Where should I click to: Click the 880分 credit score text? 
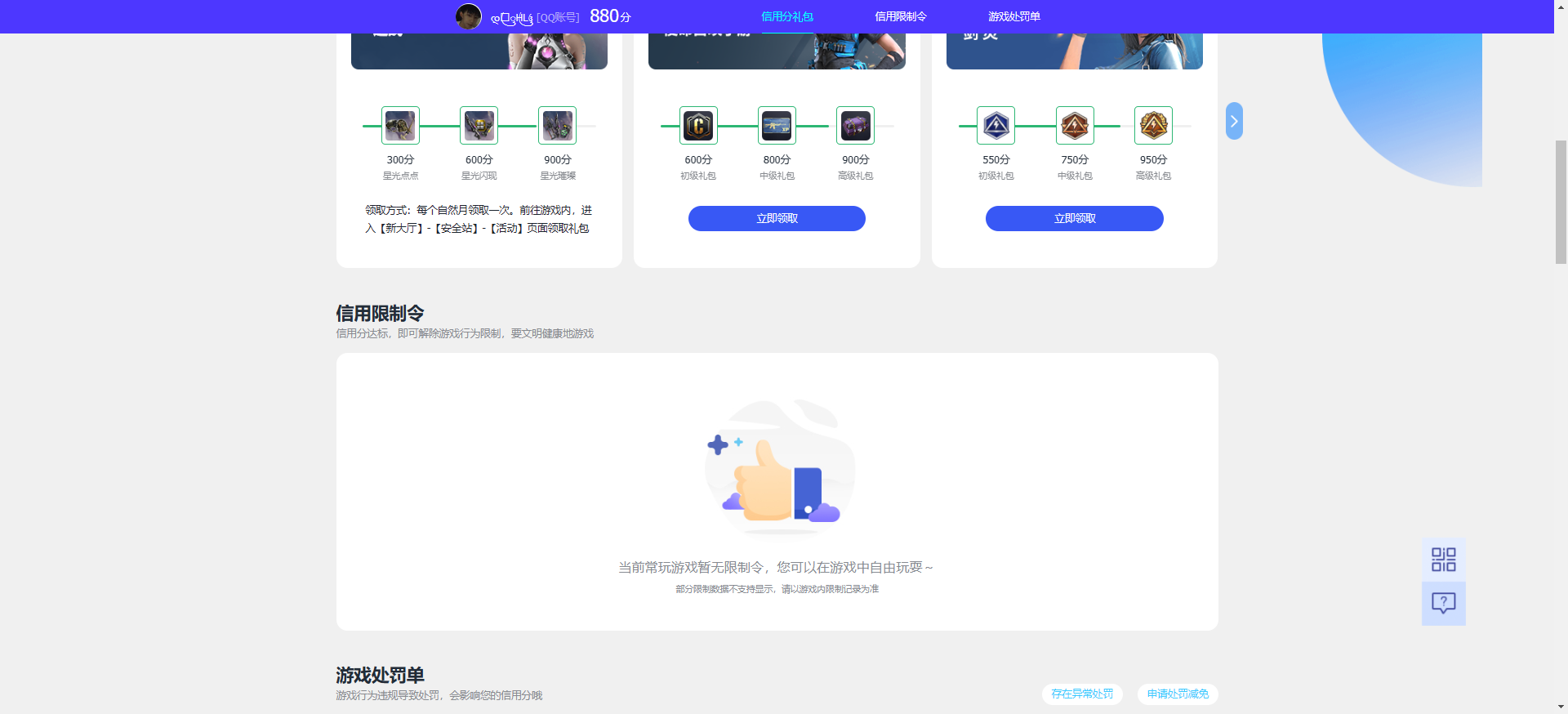(x=610, y=16)
